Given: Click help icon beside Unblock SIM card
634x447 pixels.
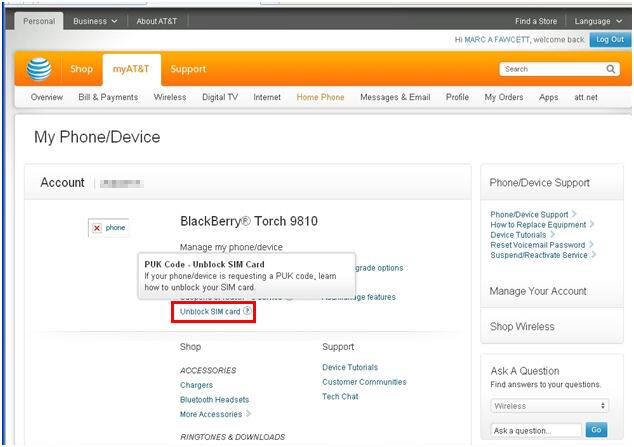Looking at the screenshot, I should click(247, 312).
